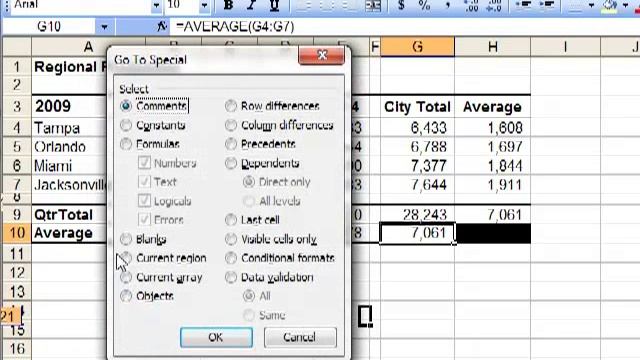Click the Decrease Decimal icon
The image size is (640, 360).
click(494, 5)
